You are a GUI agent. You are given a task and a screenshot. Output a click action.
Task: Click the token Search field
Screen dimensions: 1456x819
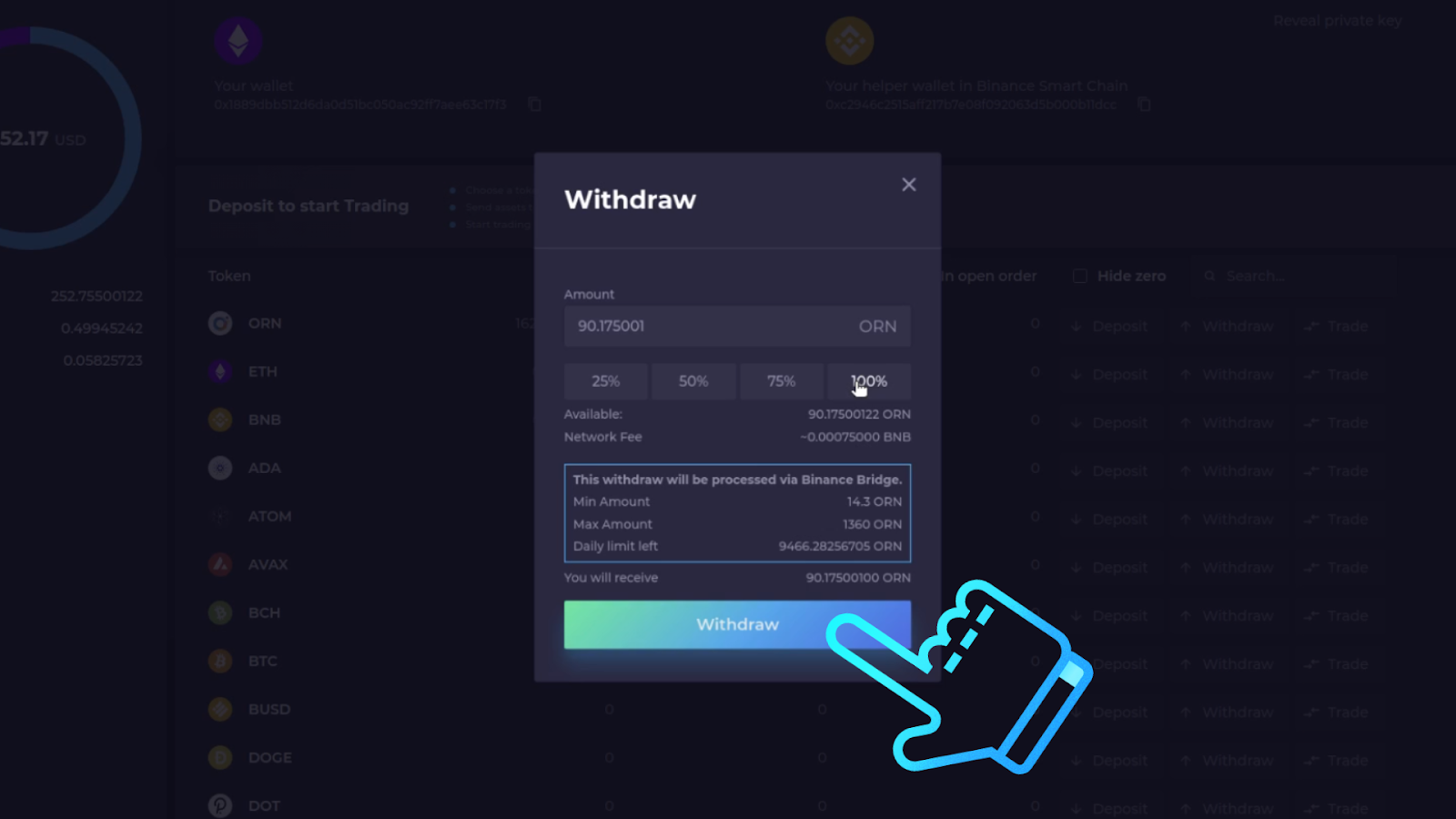pyautogui.click(x=1292, y=276)
